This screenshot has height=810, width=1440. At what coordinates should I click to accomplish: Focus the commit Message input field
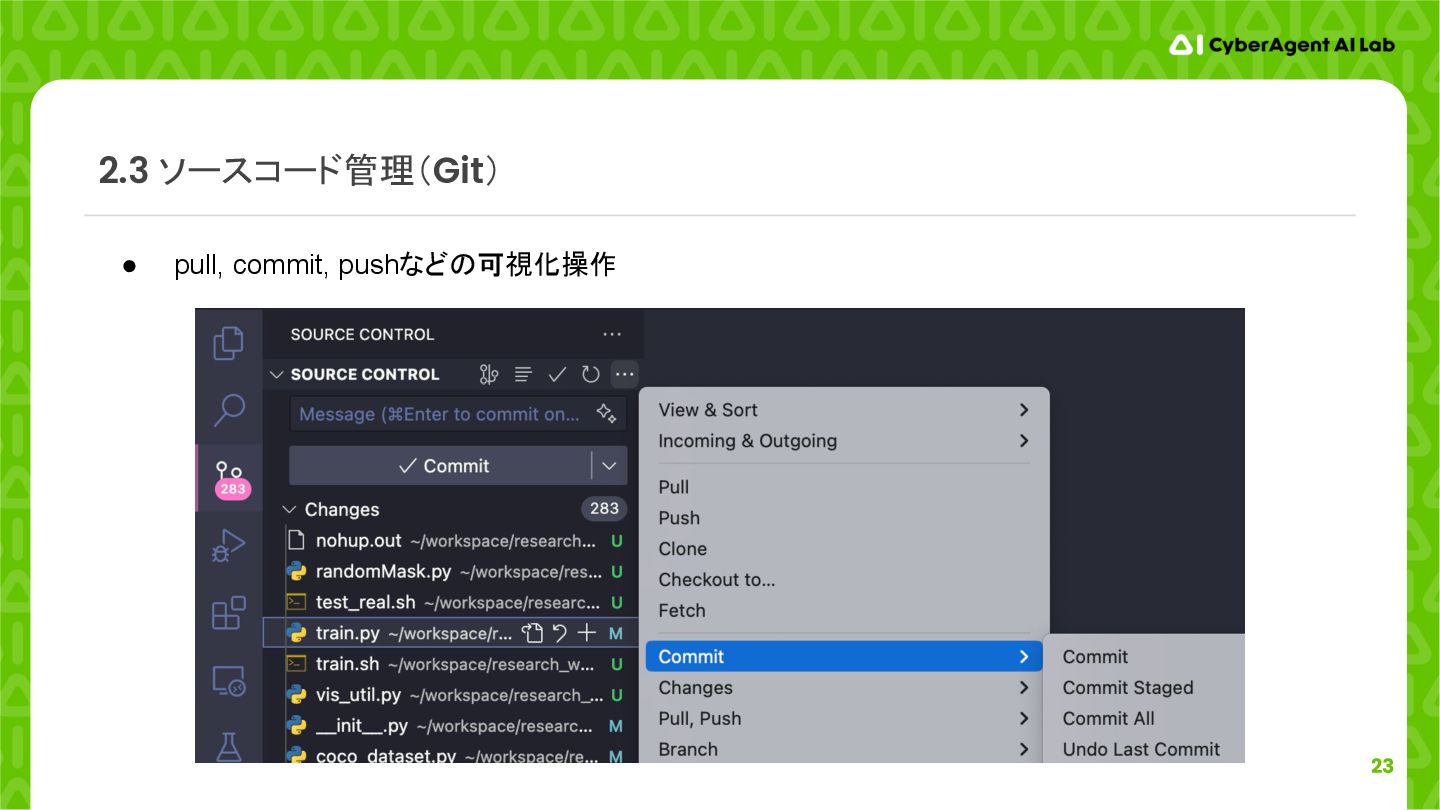click(x=458, y=414)
